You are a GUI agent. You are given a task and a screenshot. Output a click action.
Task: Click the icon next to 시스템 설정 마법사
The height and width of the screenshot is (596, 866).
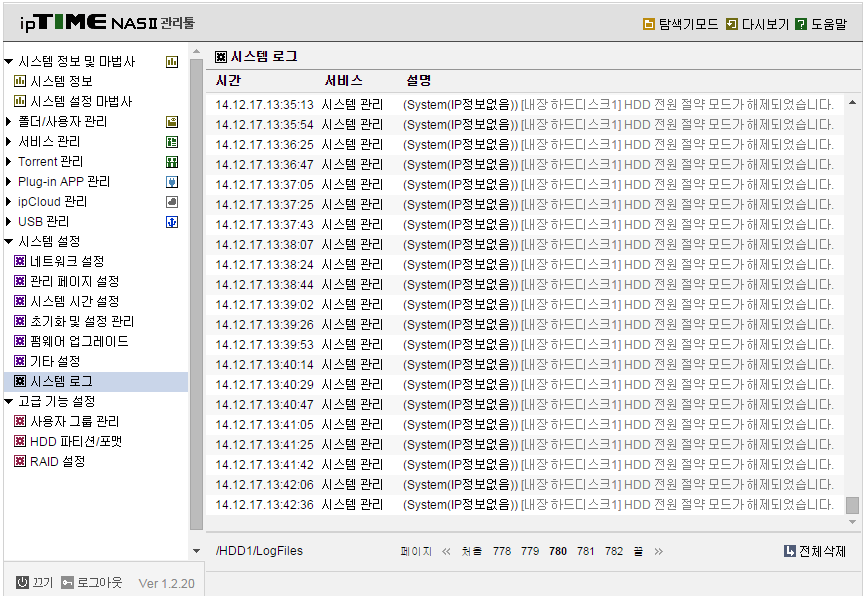click(x=20, y=101)
